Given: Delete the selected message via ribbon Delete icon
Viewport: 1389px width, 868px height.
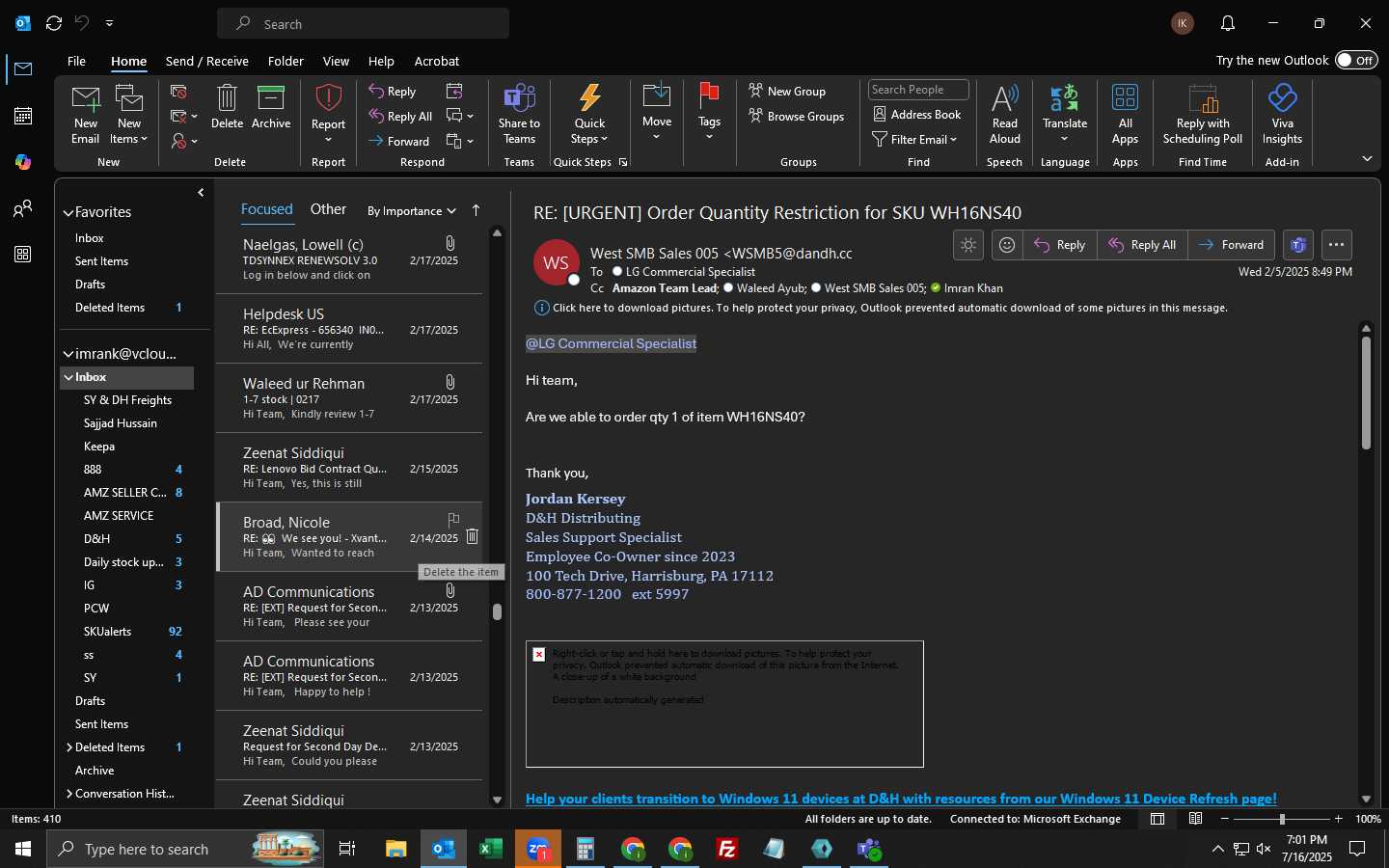Looking at the screenshot, I should [x=227, y=106].
